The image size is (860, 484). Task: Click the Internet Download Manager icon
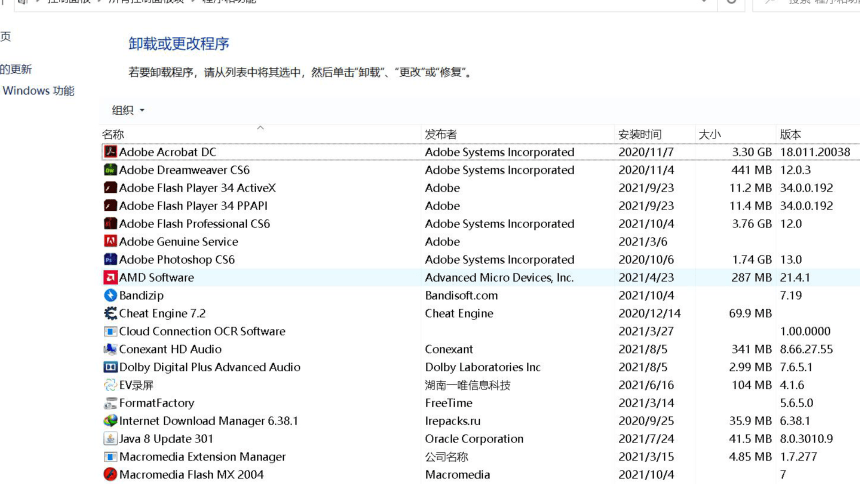point(110,421)
